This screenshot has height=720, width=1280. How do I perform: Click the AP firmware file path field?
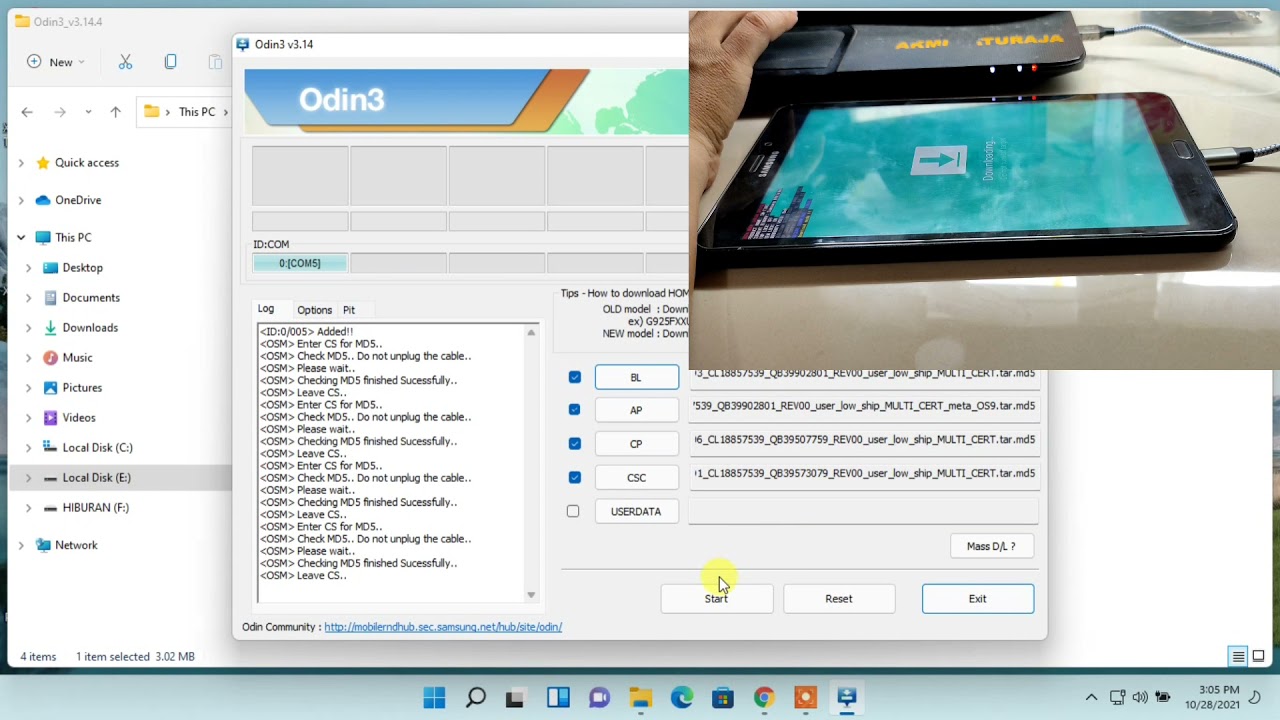click(864, 407)
